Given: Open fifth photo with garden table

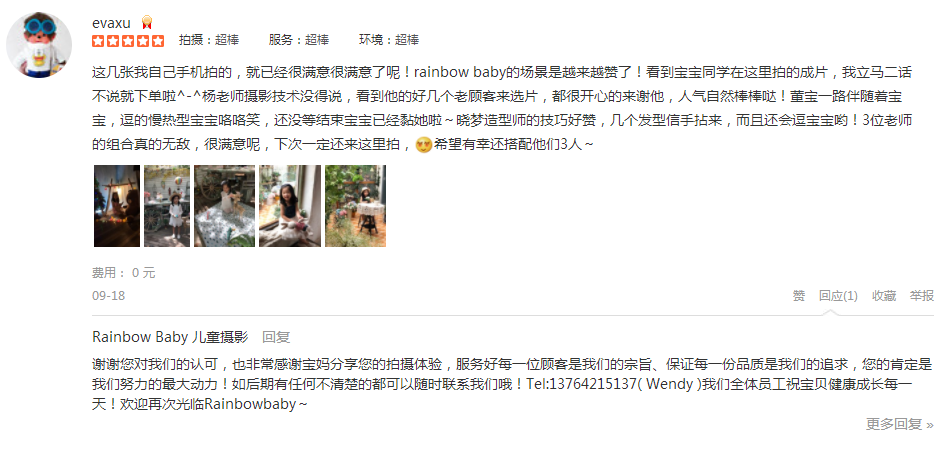Looking at the screenshot, I should click(x=356, y=206).
